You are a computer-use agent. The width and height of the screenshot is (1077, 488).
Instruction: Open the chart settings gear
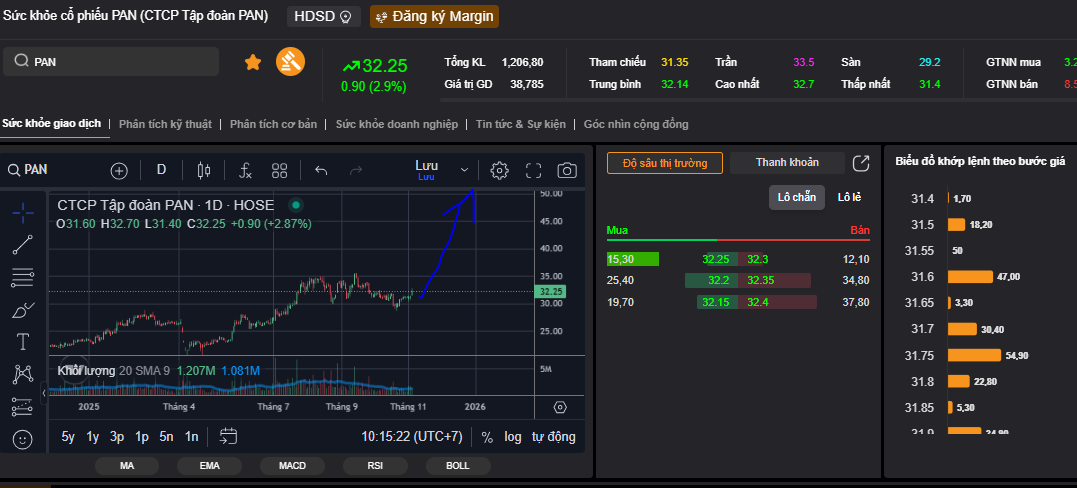coord(499,170)
